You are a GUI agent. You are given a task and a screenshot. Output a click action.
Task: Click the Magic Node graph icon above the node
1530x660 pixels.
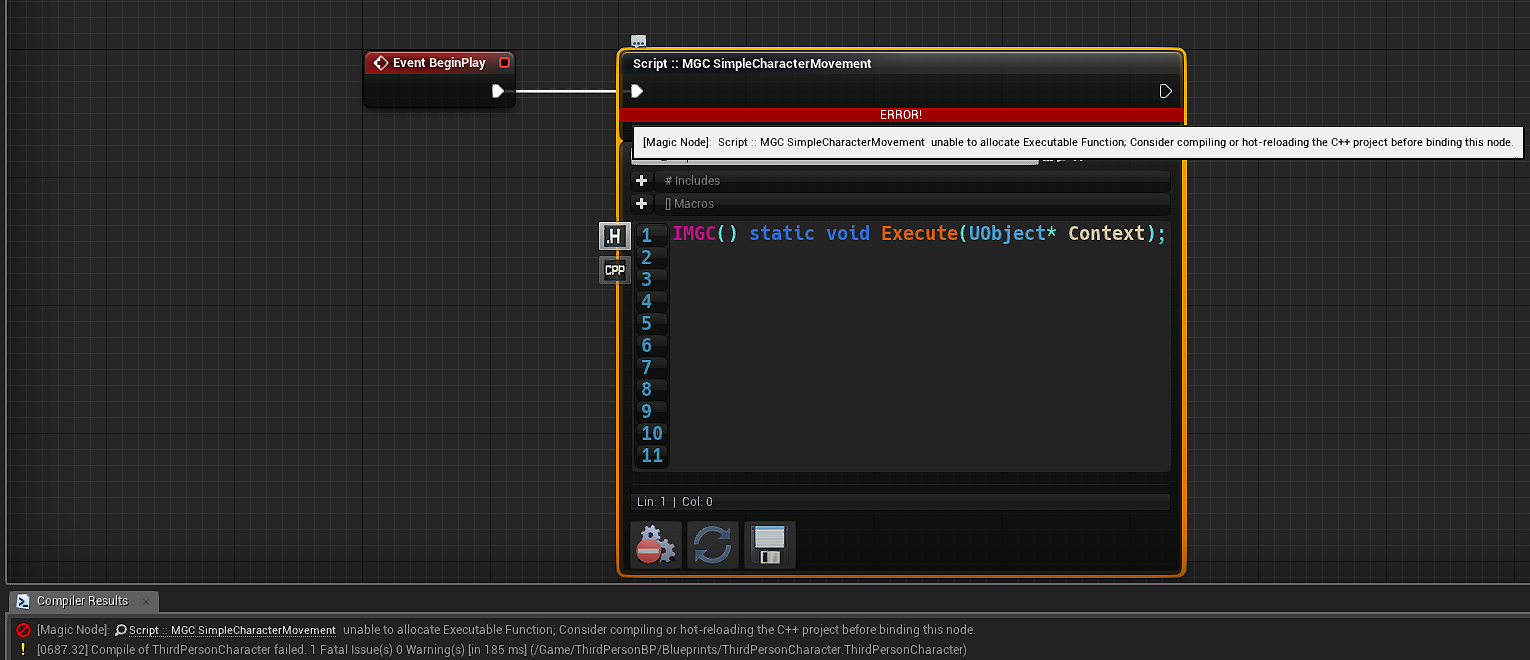tap(638, 40)
